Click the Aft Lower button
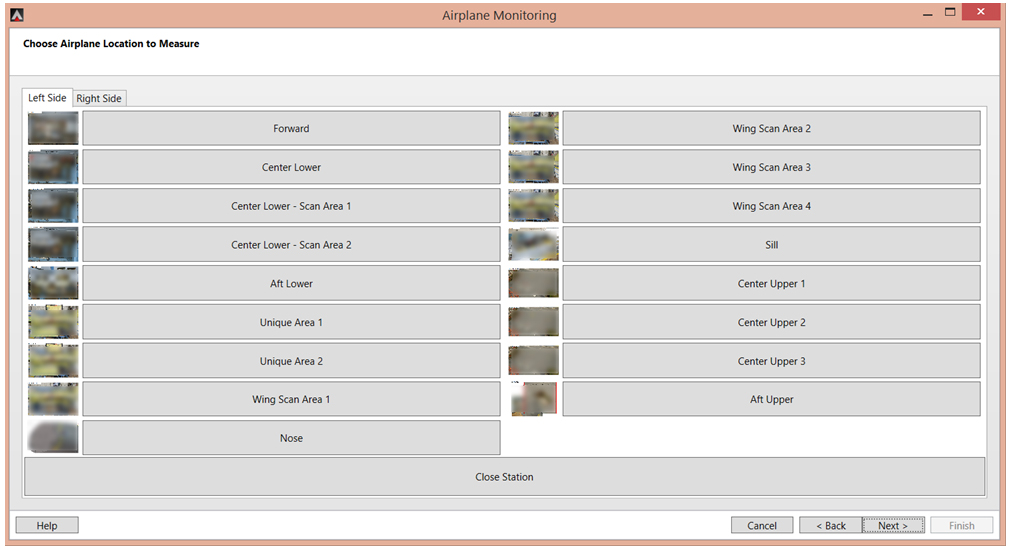The image size is (1010, 550). (x=291, y=283)
